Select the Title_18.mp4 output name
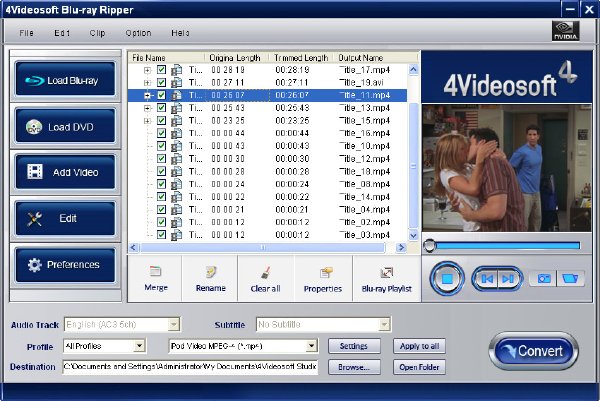Viewport: 600px width, 401px height. 364,171
